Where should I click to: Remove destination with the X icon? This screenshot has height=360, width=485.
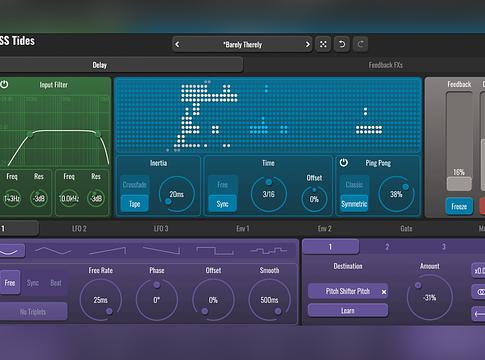(384, 292)
